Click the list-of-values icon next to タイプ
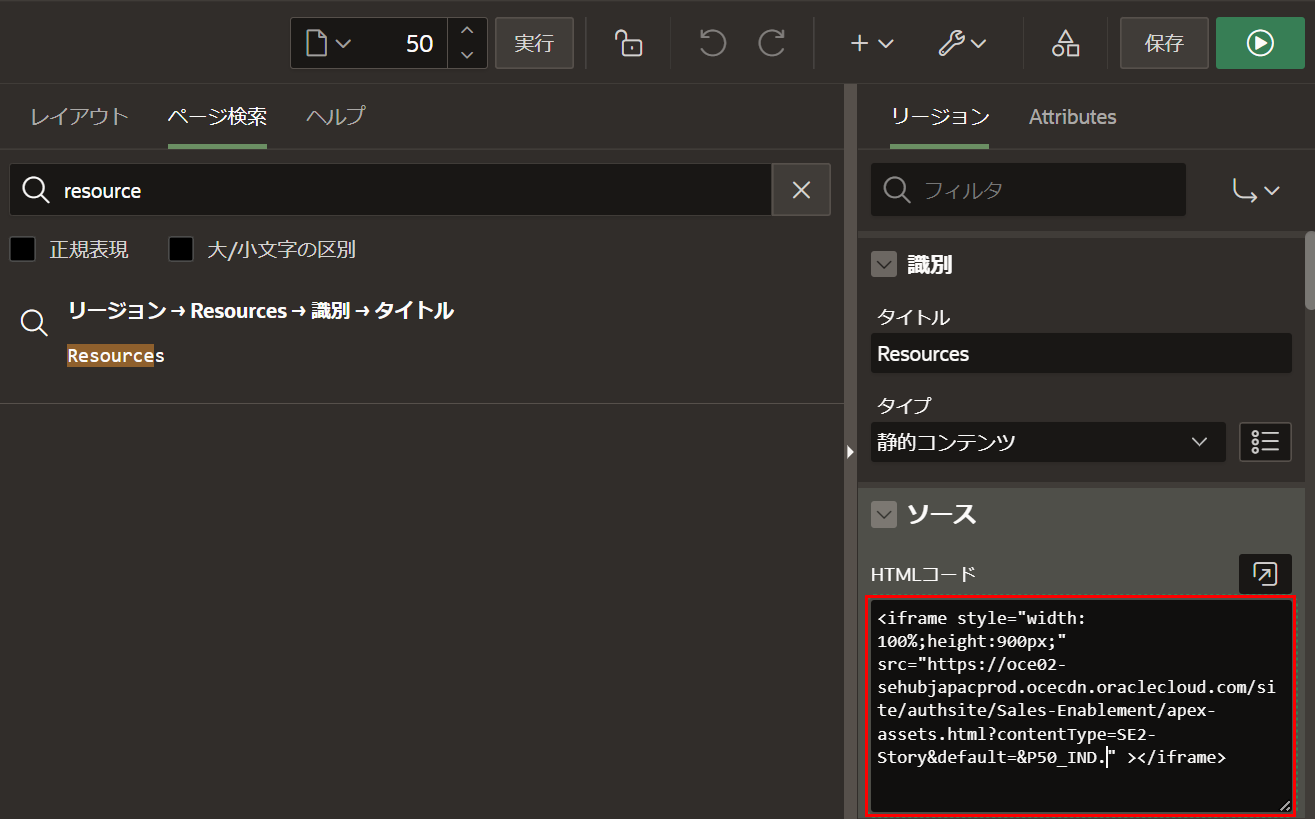The height and width of the screenshot is (819, 1315). click(x=1265, y=442)
